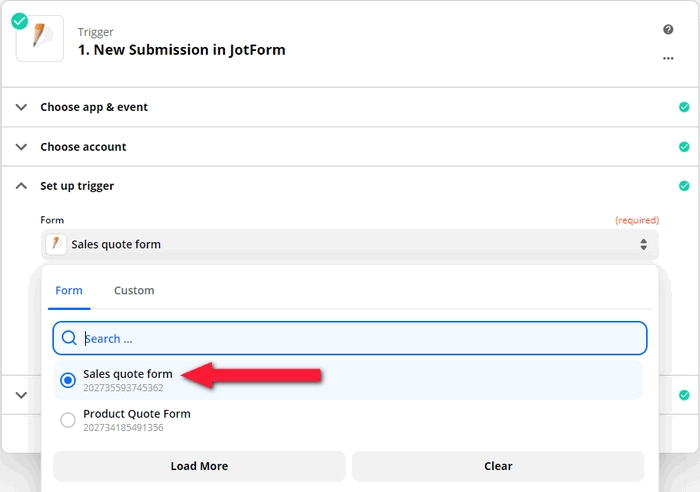Click the Sales quote form option label
This screenshot has width=700, height=492.
pyautogui.click(x=128, y=374)
